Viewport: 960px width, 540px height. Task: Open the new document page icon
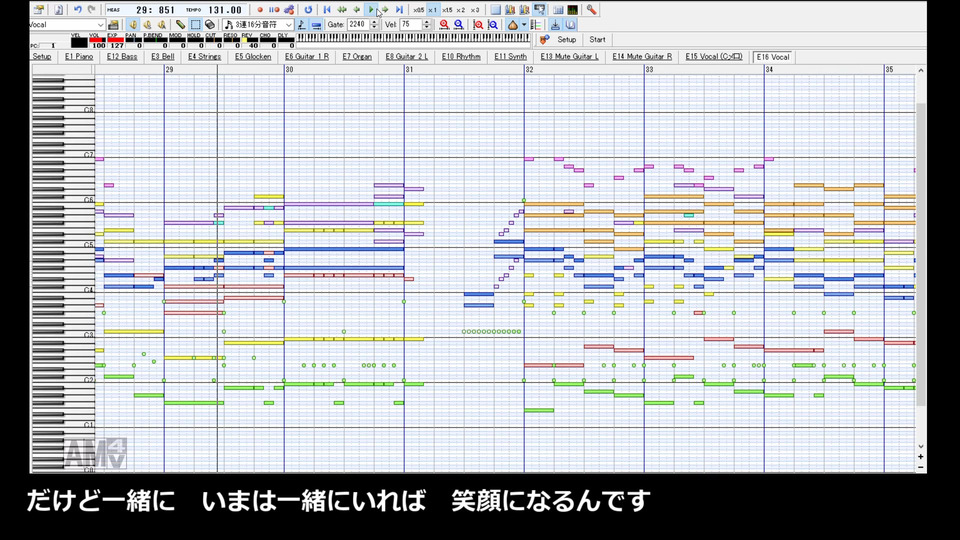[58, 10]
